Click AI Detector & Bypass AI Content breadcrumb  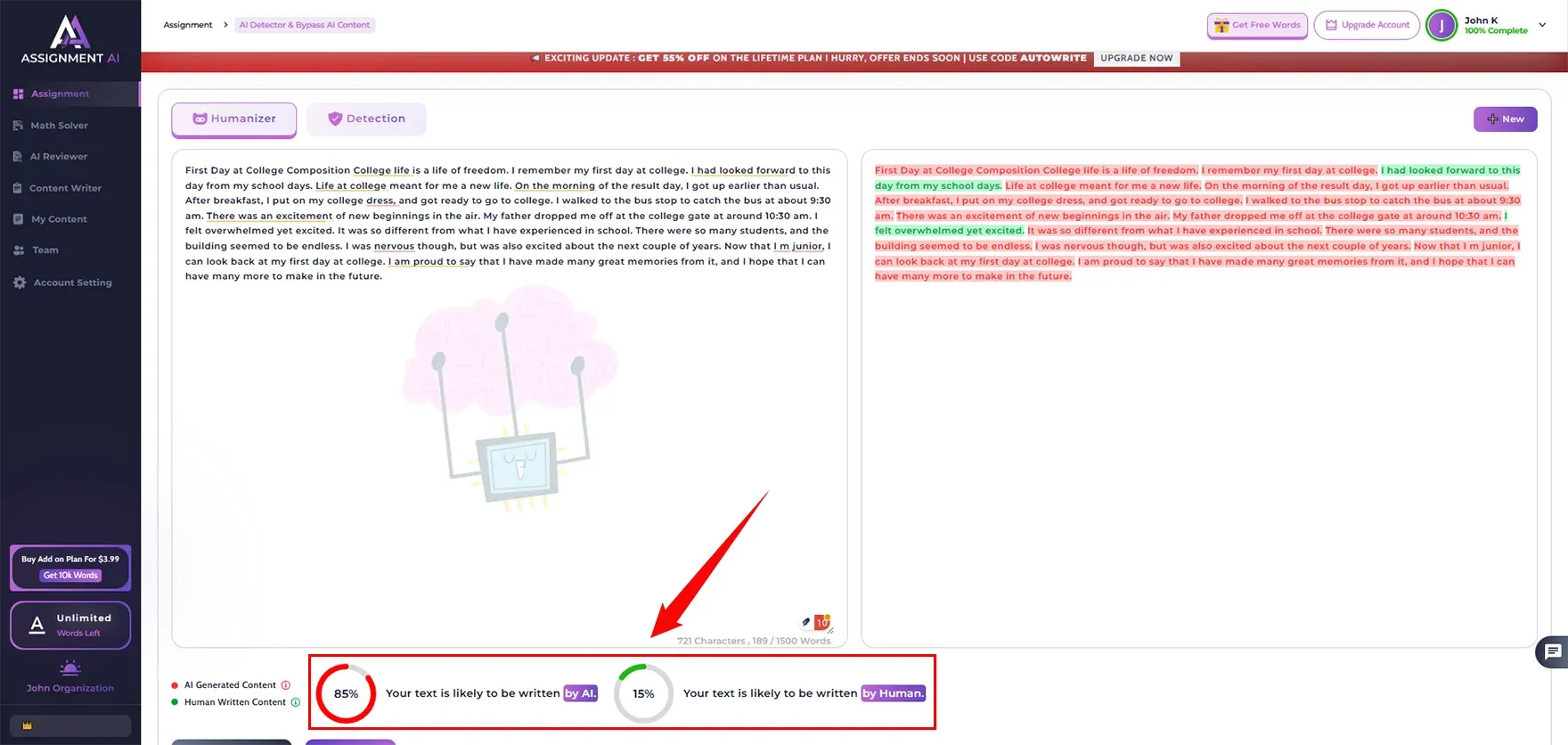coord(305,25)
